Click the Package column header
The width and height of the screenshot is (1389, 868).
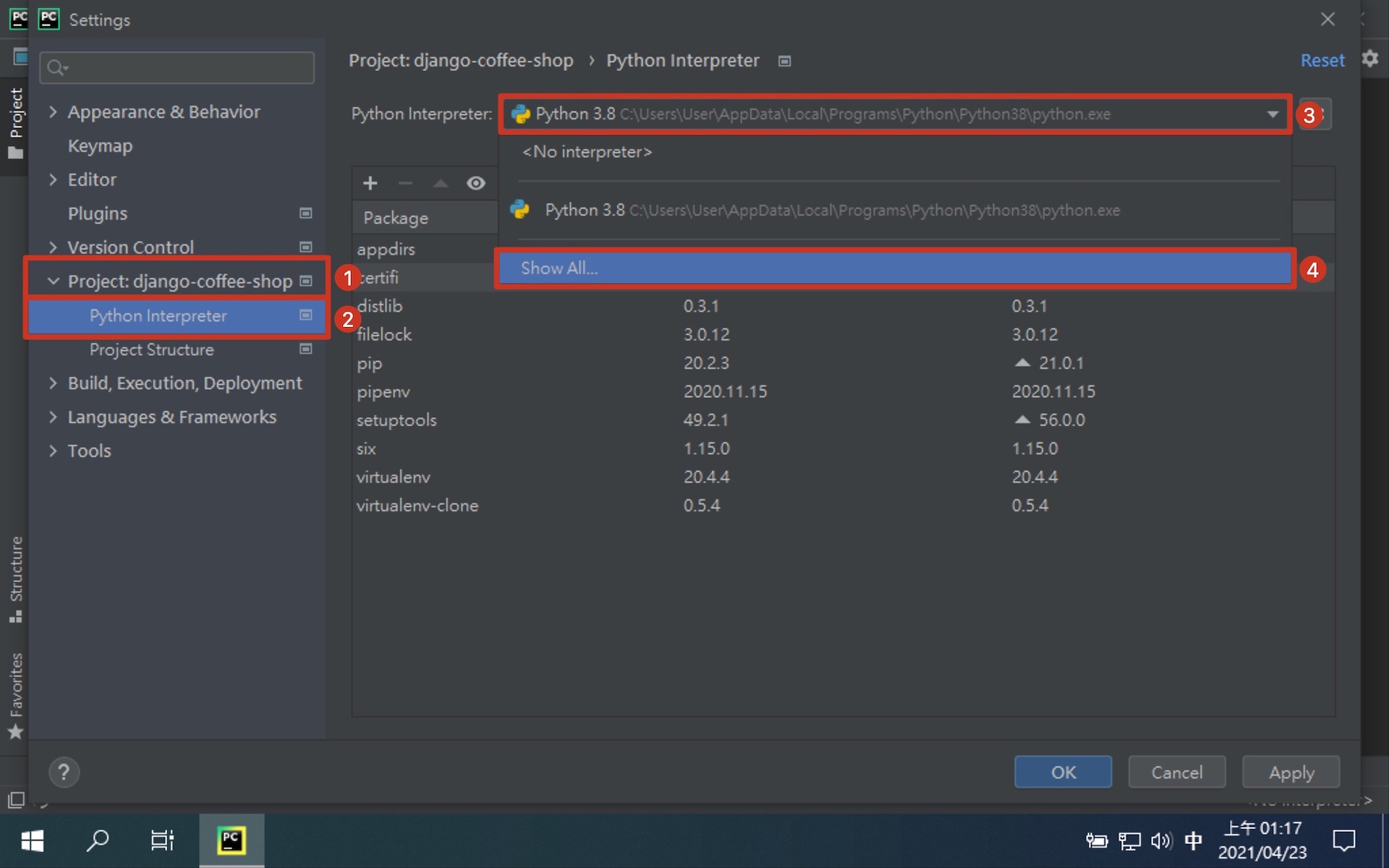click(x=425, y=218)
